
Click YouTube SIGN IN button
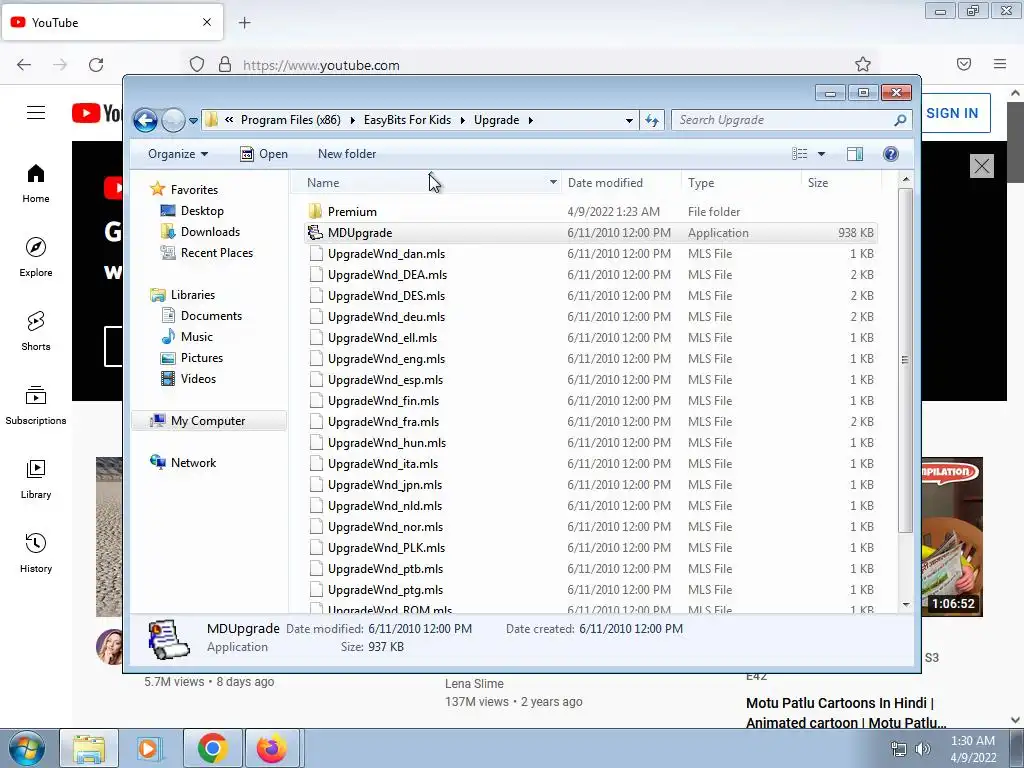tap(952, 113)
